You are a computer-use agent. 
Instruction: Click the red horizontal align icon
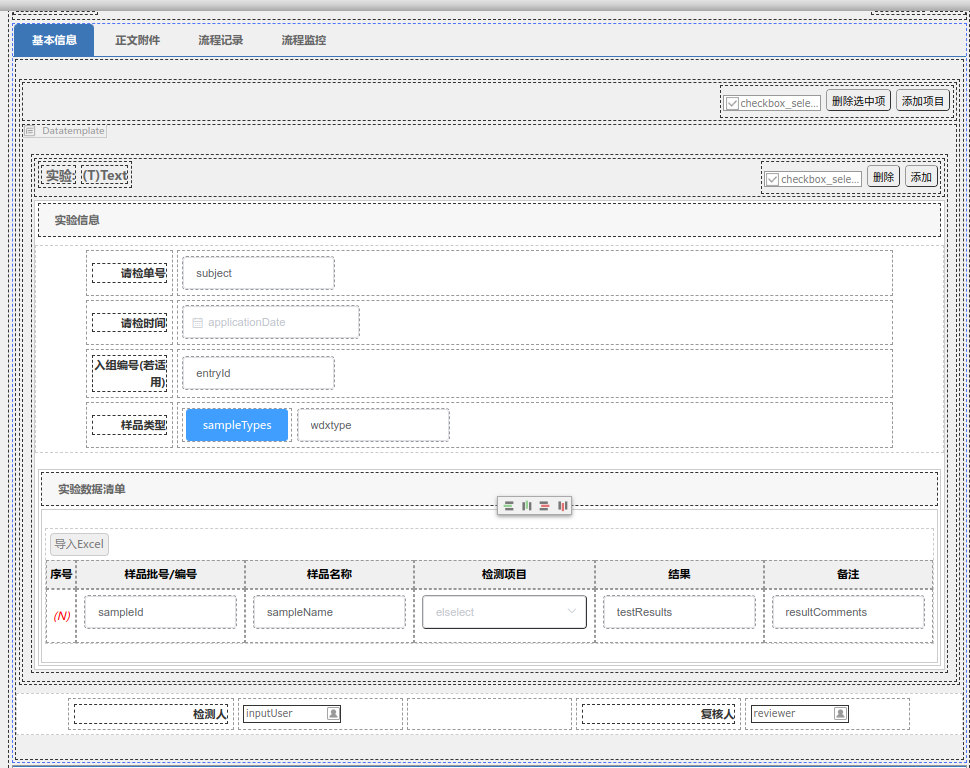pyautogui.click(x=544, y=506)
